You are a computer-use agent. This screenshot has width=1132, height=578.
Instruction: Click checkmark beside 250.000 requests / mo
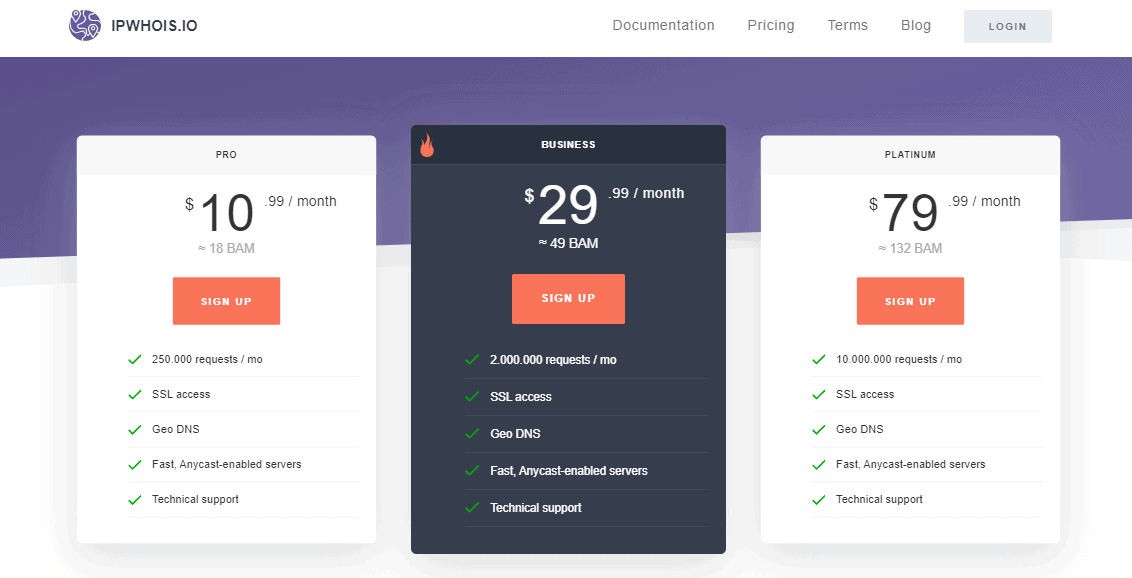134,359
